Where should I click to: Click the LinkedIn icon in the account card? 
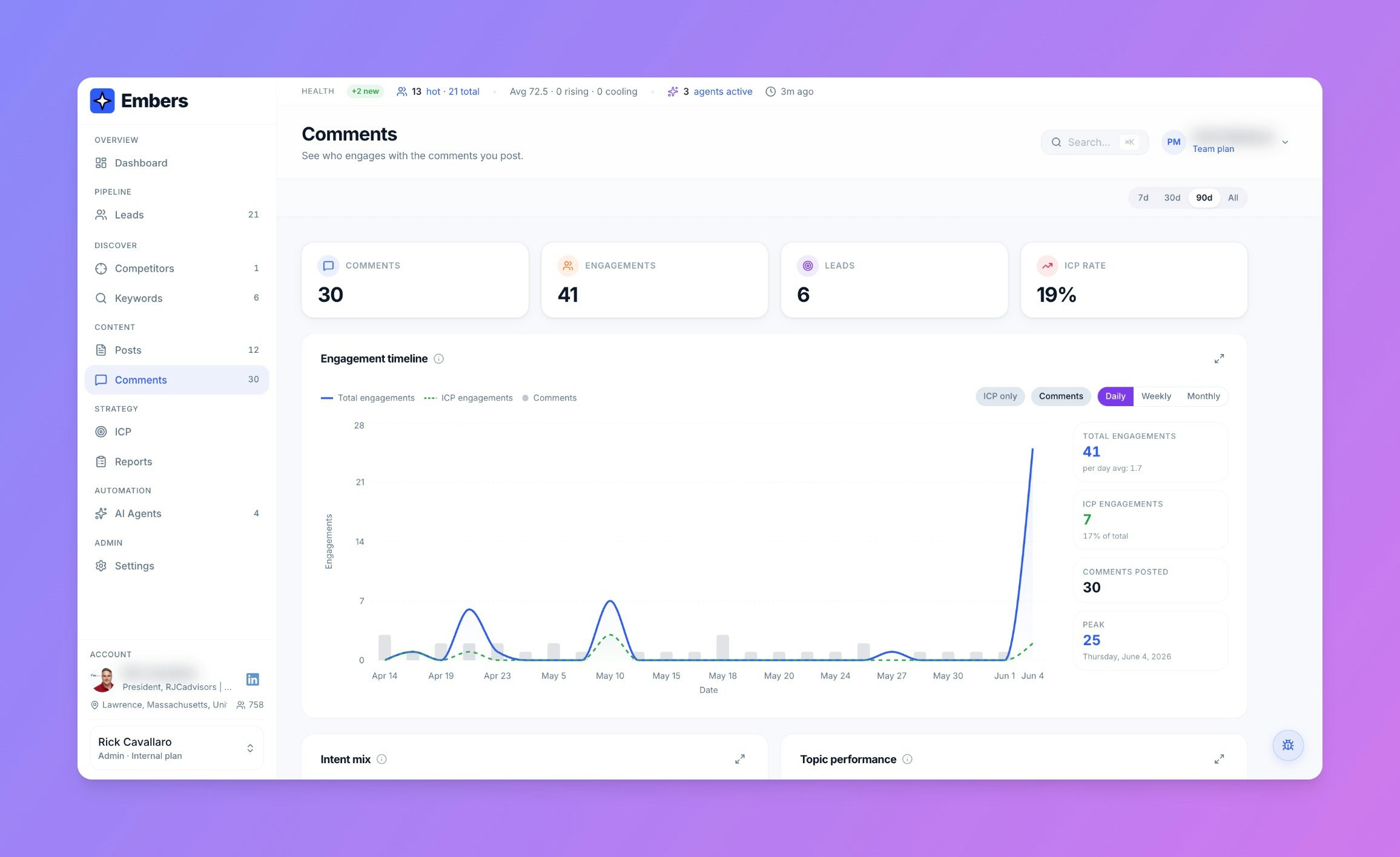click(x=253, y=679)
